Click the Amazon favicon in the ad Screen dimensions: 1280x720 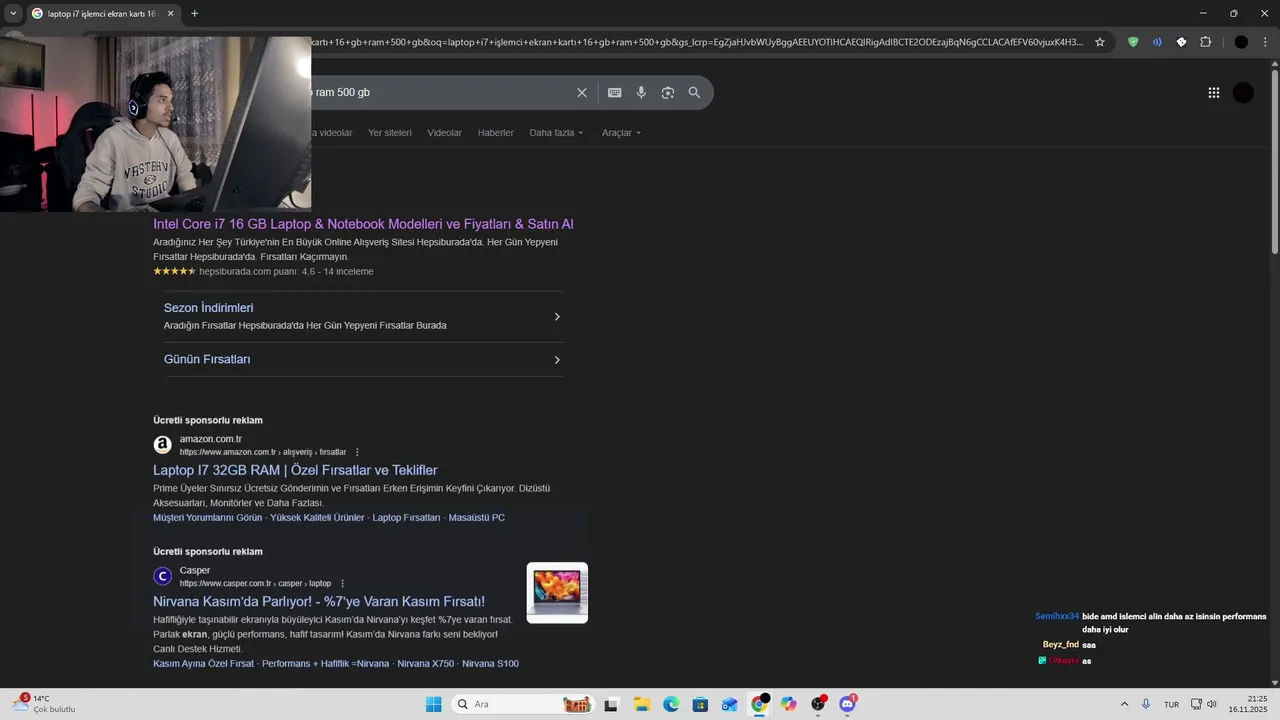[x=162, y=445]
